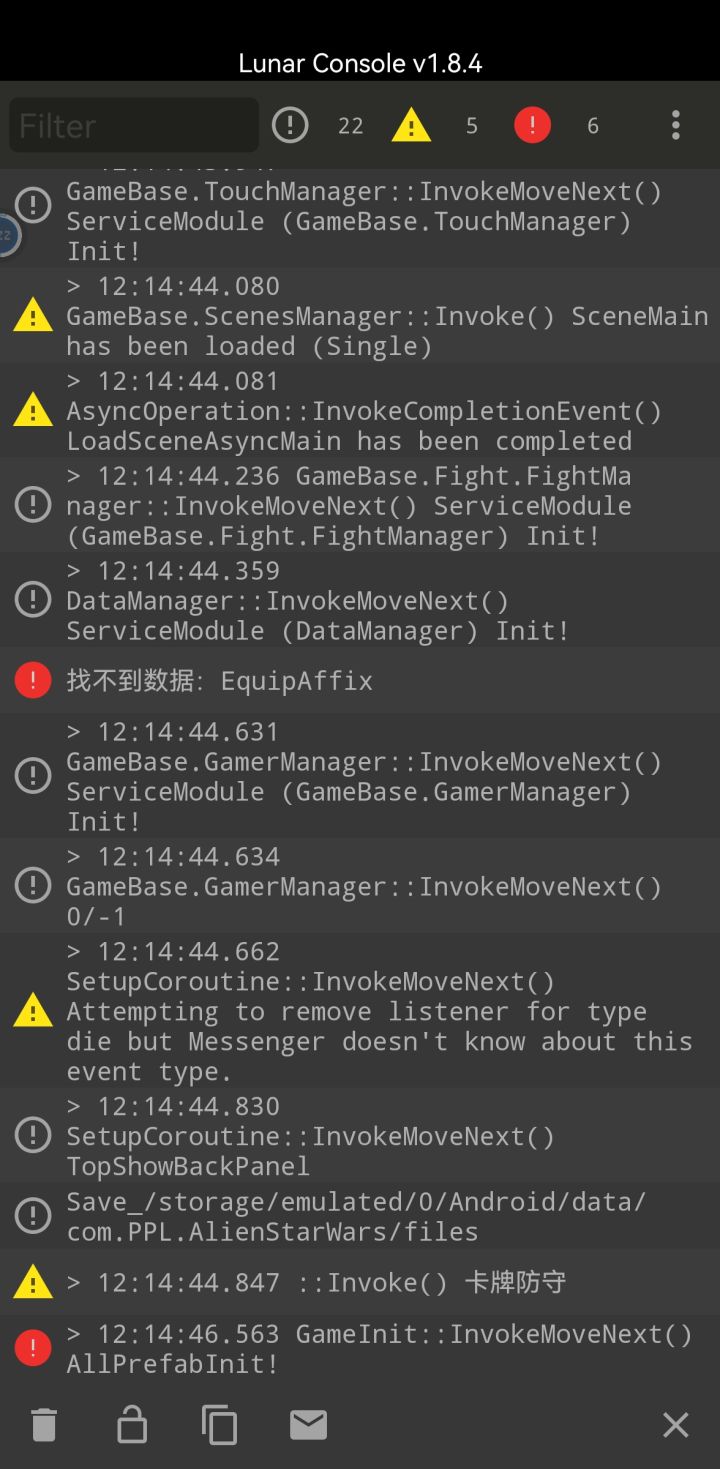Type in the Filter text field

tap(134, 125)
